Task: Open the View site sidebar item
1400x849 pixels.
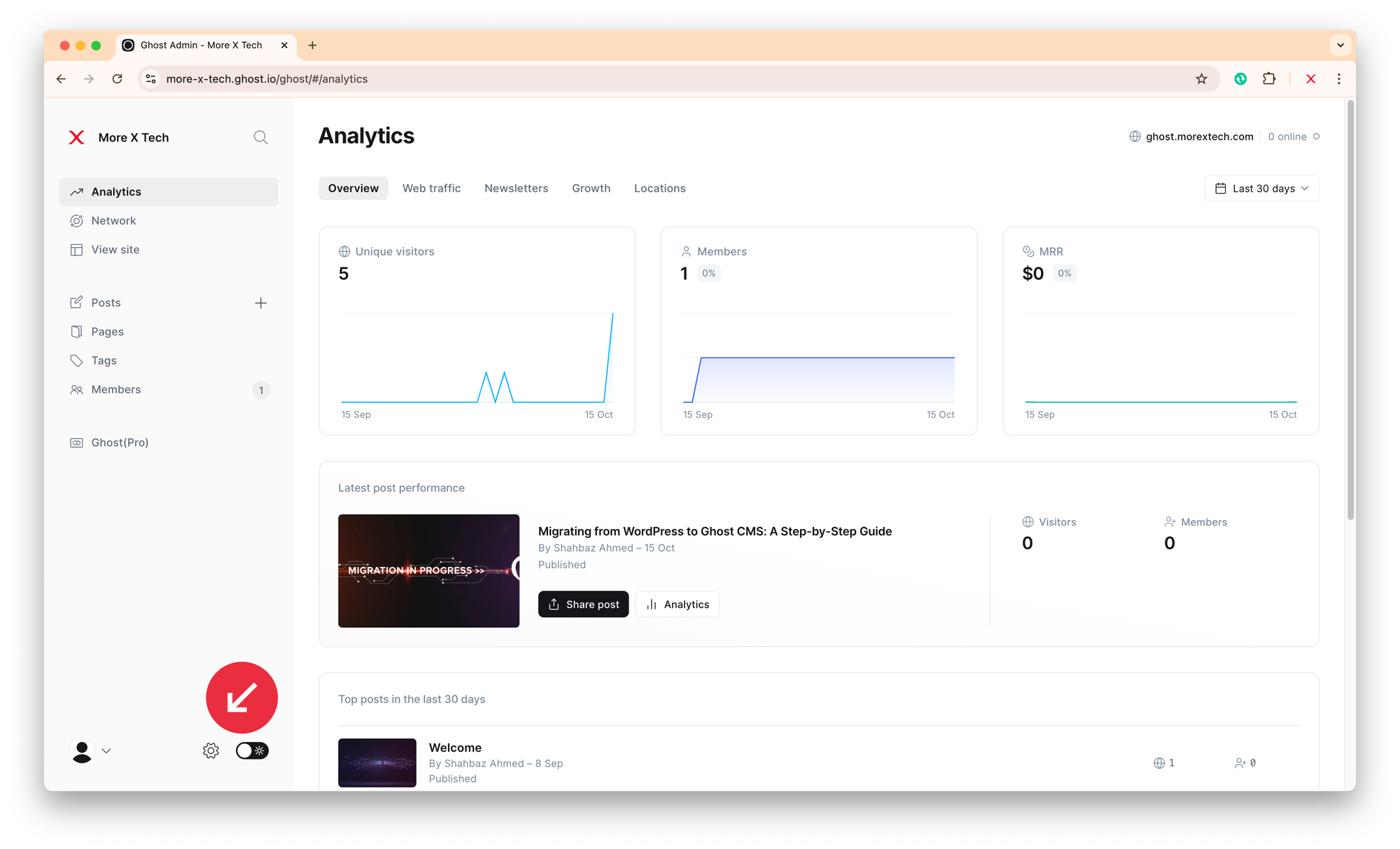Action: [115, 250]
